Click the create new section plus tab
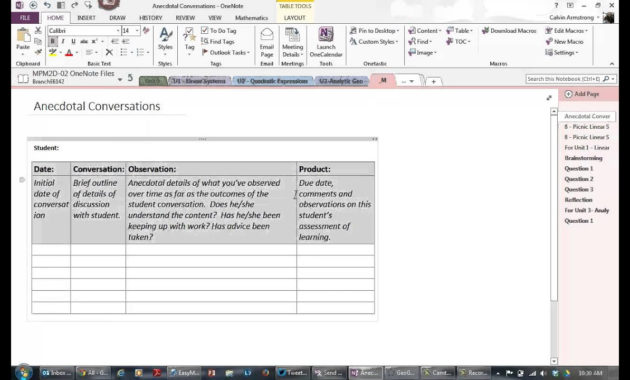The image size is (630, 380). pyautogui.click(x=433, y=81)
